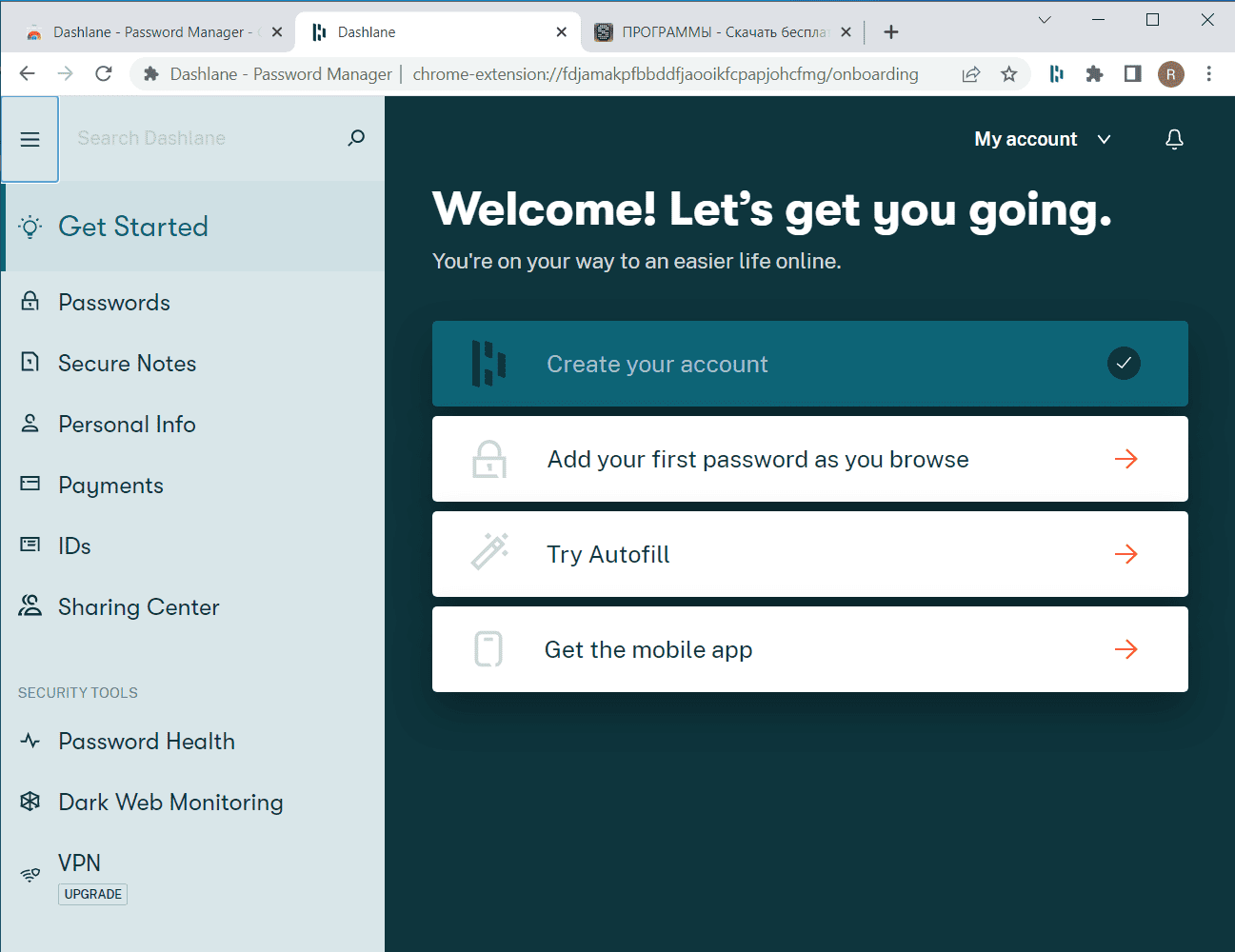Click the VPN wifi icon

(30, 874)
